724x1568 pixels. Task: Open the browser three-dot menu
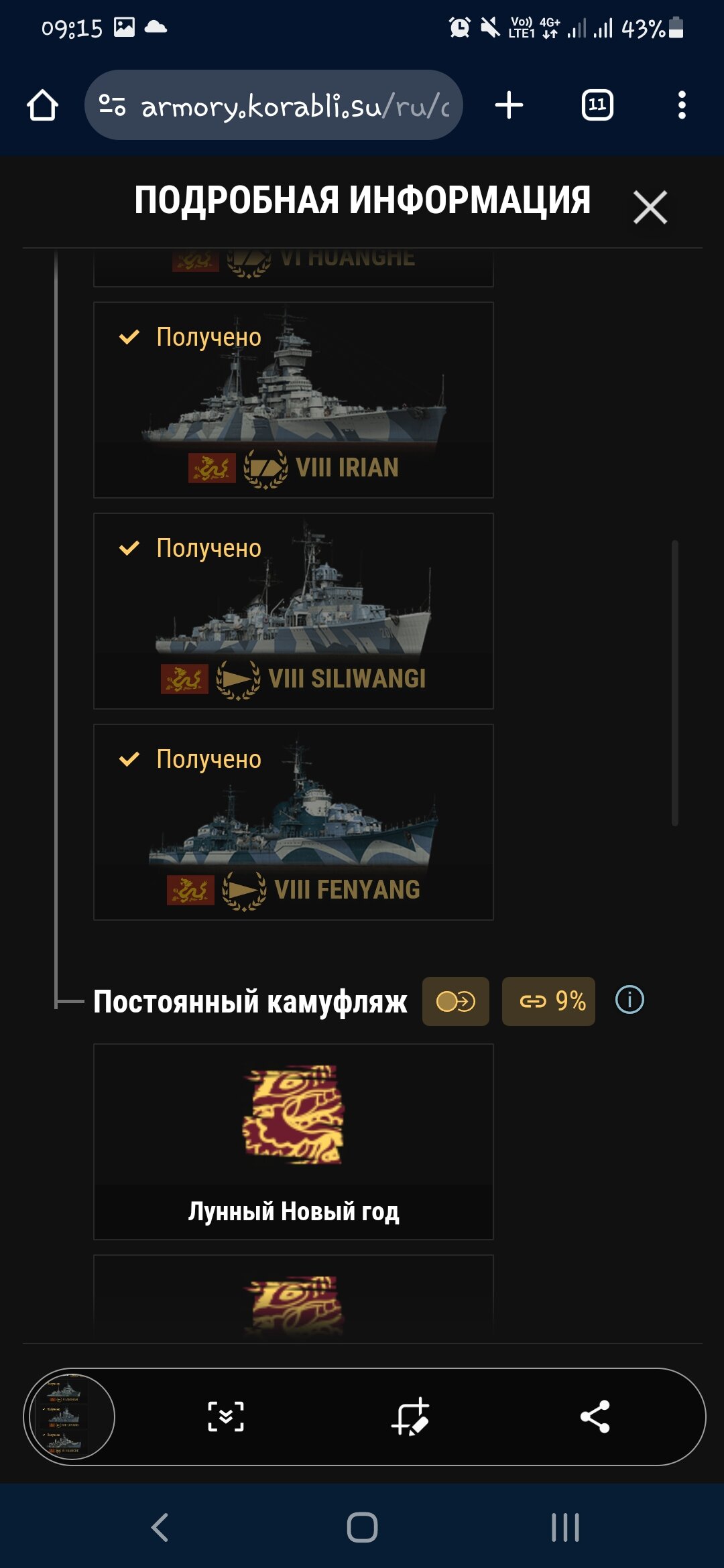[682, 105]
